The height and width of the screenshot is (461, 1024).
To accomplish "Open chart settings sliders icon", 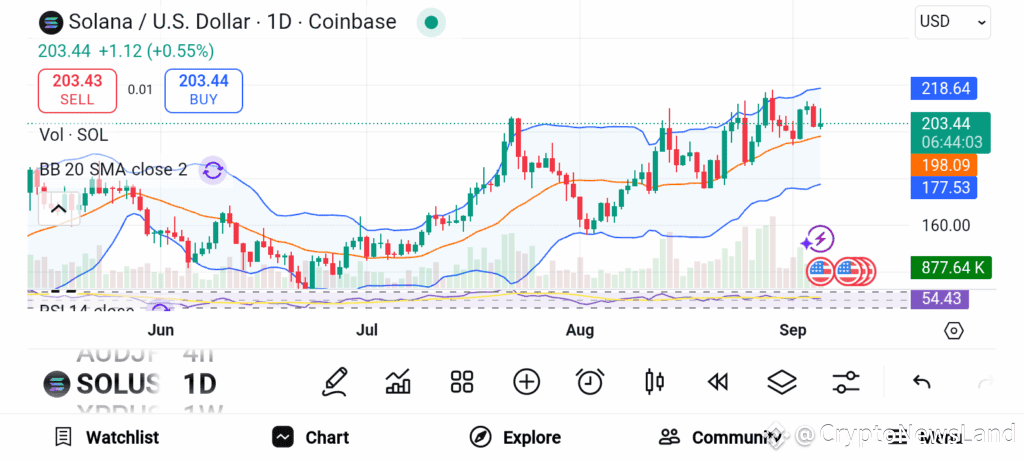I will tap(846, 382).
